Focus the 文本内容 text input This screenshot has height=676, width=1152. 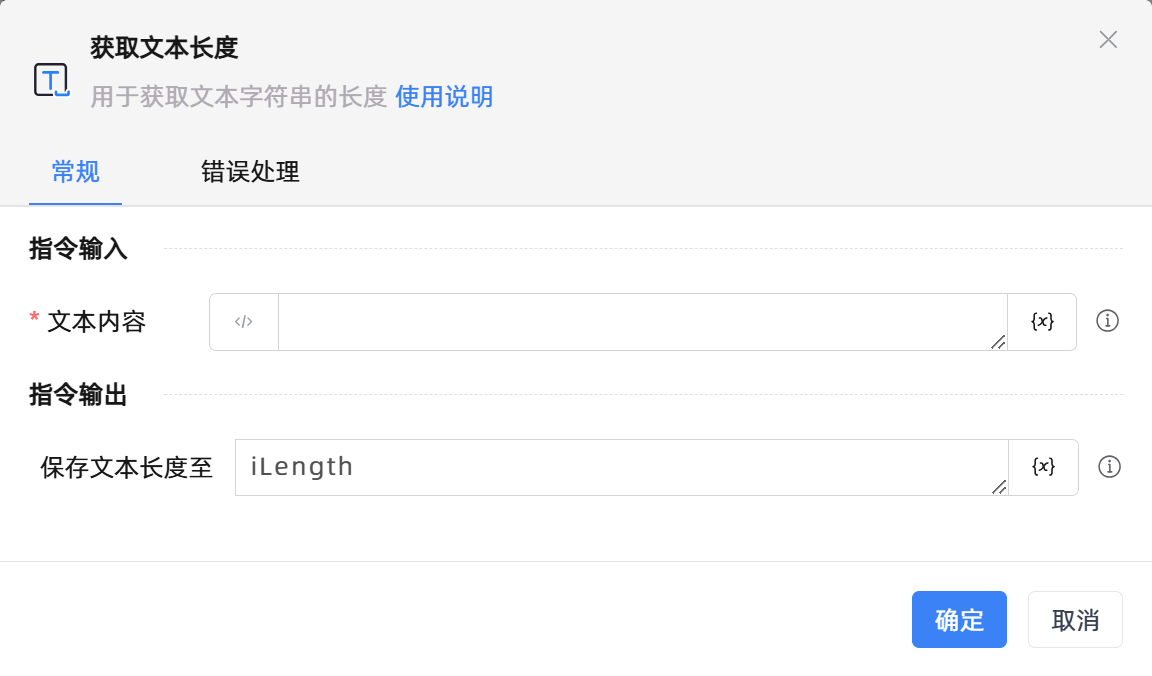[x=640, y=322]
